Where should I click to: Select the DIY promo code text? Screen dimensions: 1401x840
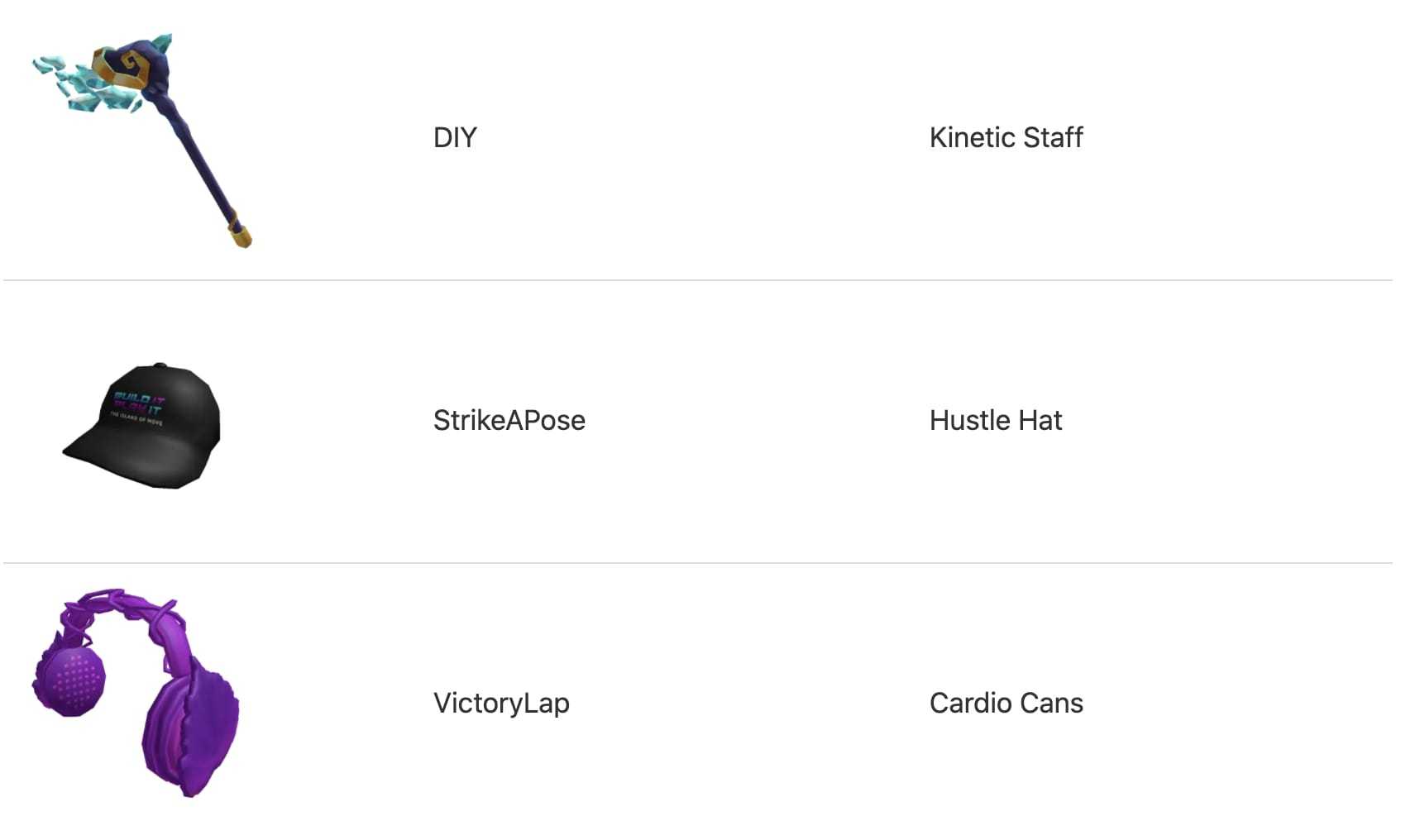coord(455,137)
